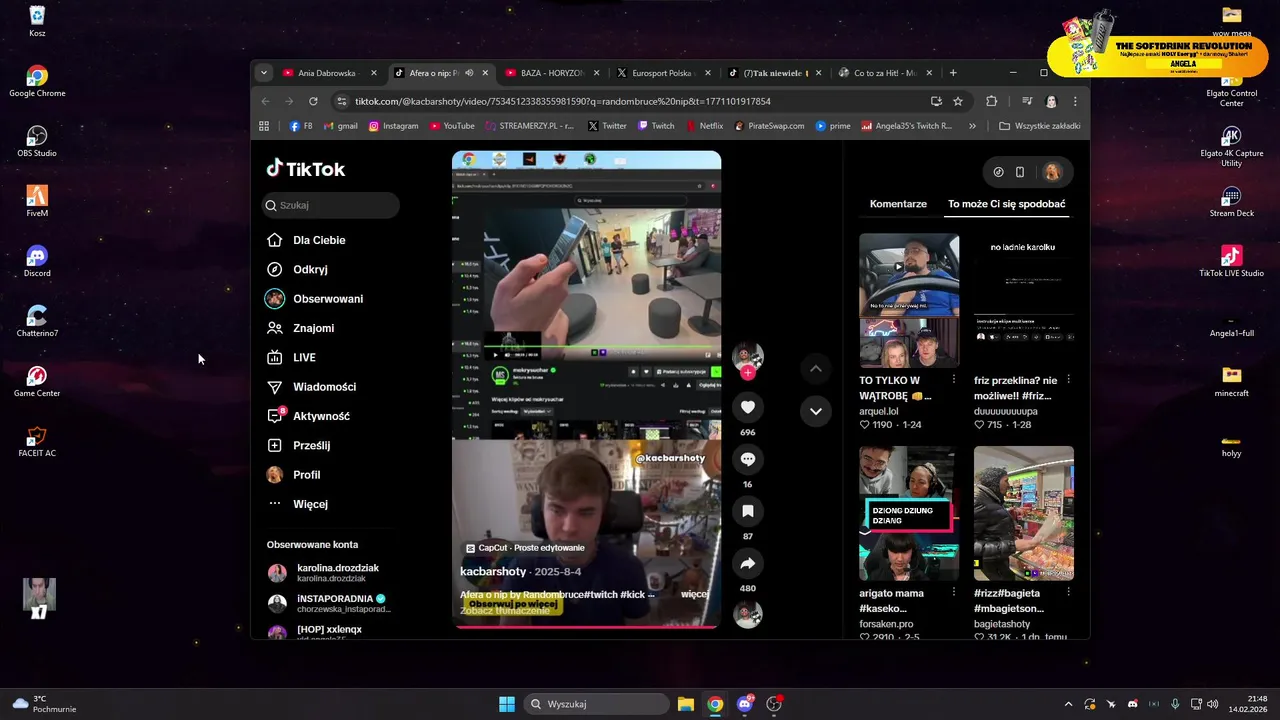Image resolution: width=1280 pixels, height=720 pixels.
Task: Click the TikTok logo
Action: coord(306,169)
